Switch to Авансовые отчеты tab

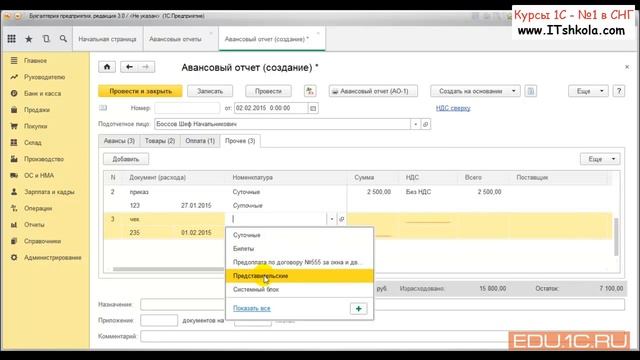pos(176,39)
